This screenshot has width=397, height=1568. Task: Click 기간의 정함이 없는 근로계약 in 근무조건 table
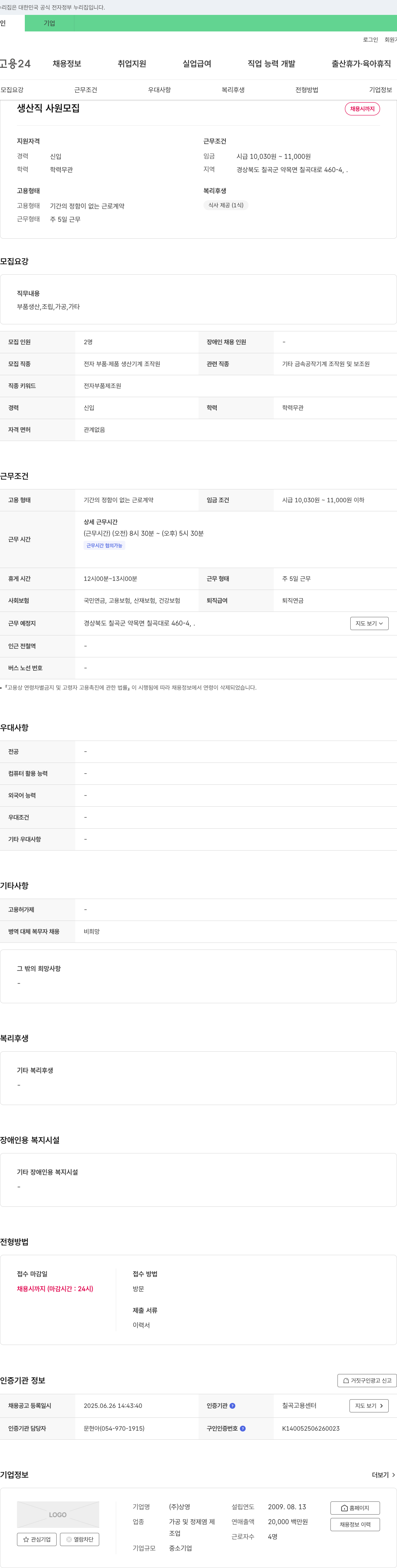click(x=118, y=500)
